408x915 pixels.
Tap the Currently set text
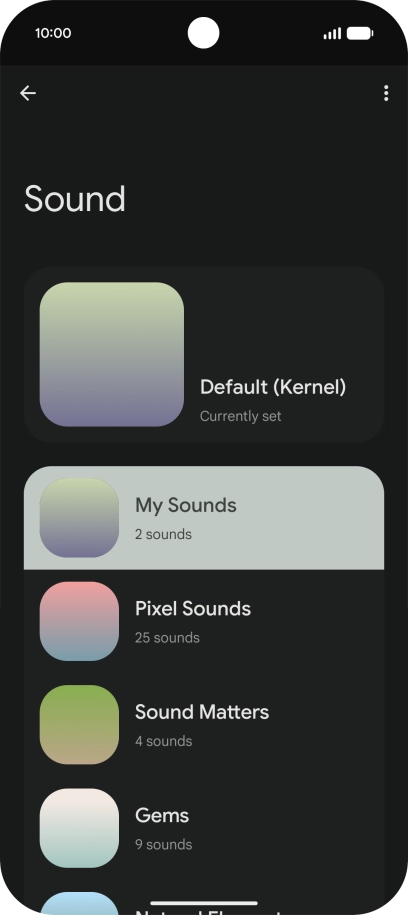tap(240, 416)
